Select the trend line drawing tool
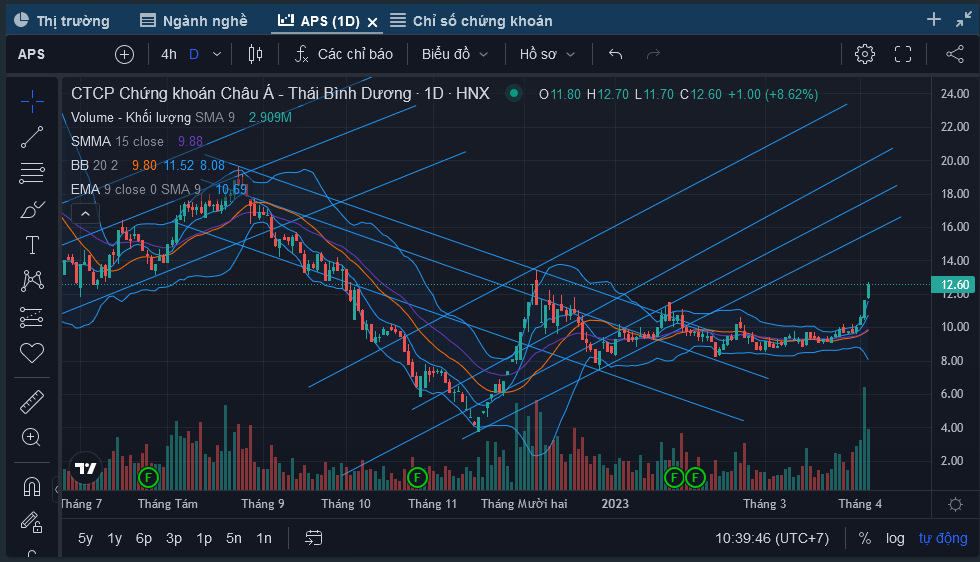This screenshot has width=980, height=562. 32,137
